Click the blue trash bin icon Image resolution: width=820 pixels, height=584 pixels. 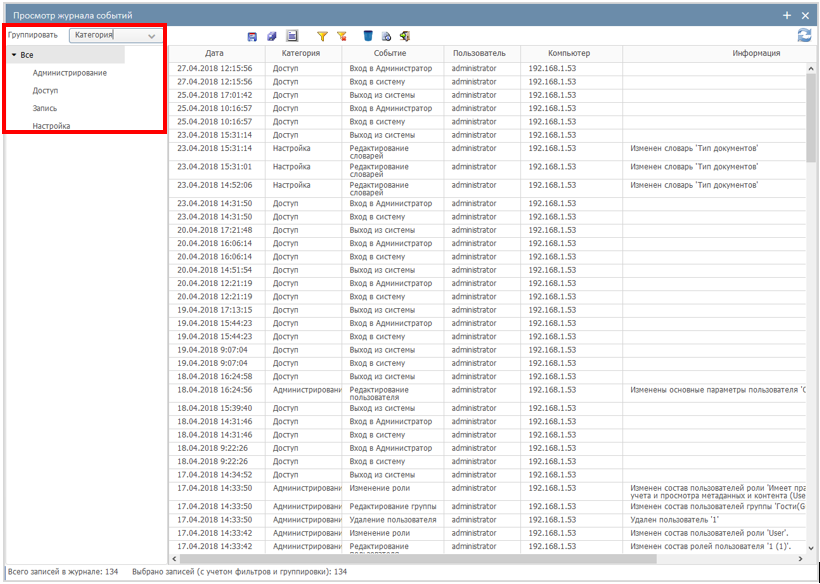coord(368,36)
